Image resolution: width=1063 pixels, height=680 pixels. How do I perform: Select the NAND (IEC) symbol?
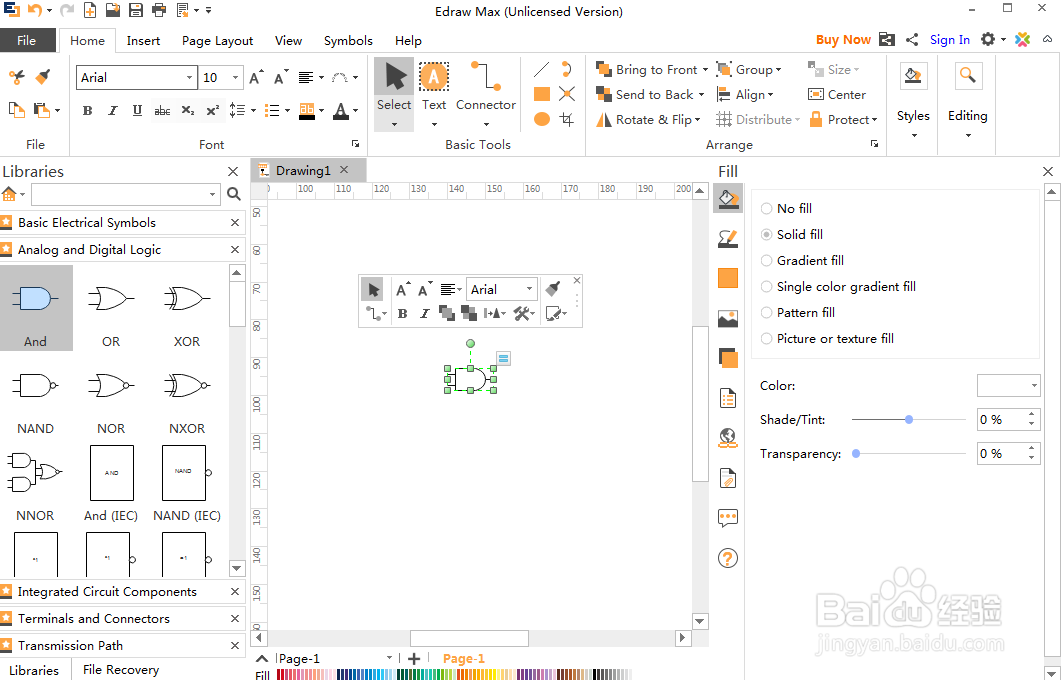coord(186,483)
